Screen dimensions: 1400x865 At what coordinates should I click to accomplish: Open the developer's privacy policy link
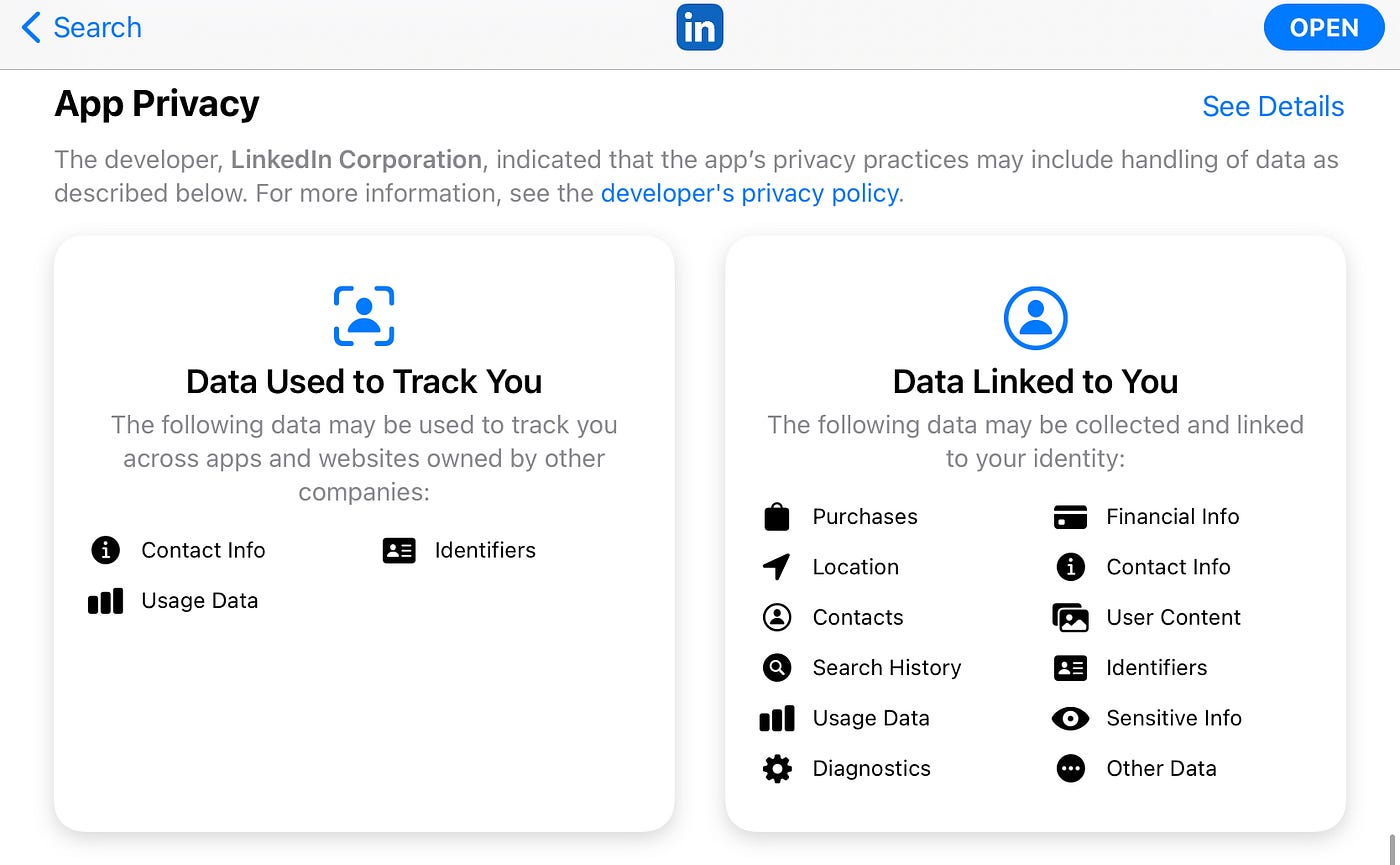(x=749, y=193)
